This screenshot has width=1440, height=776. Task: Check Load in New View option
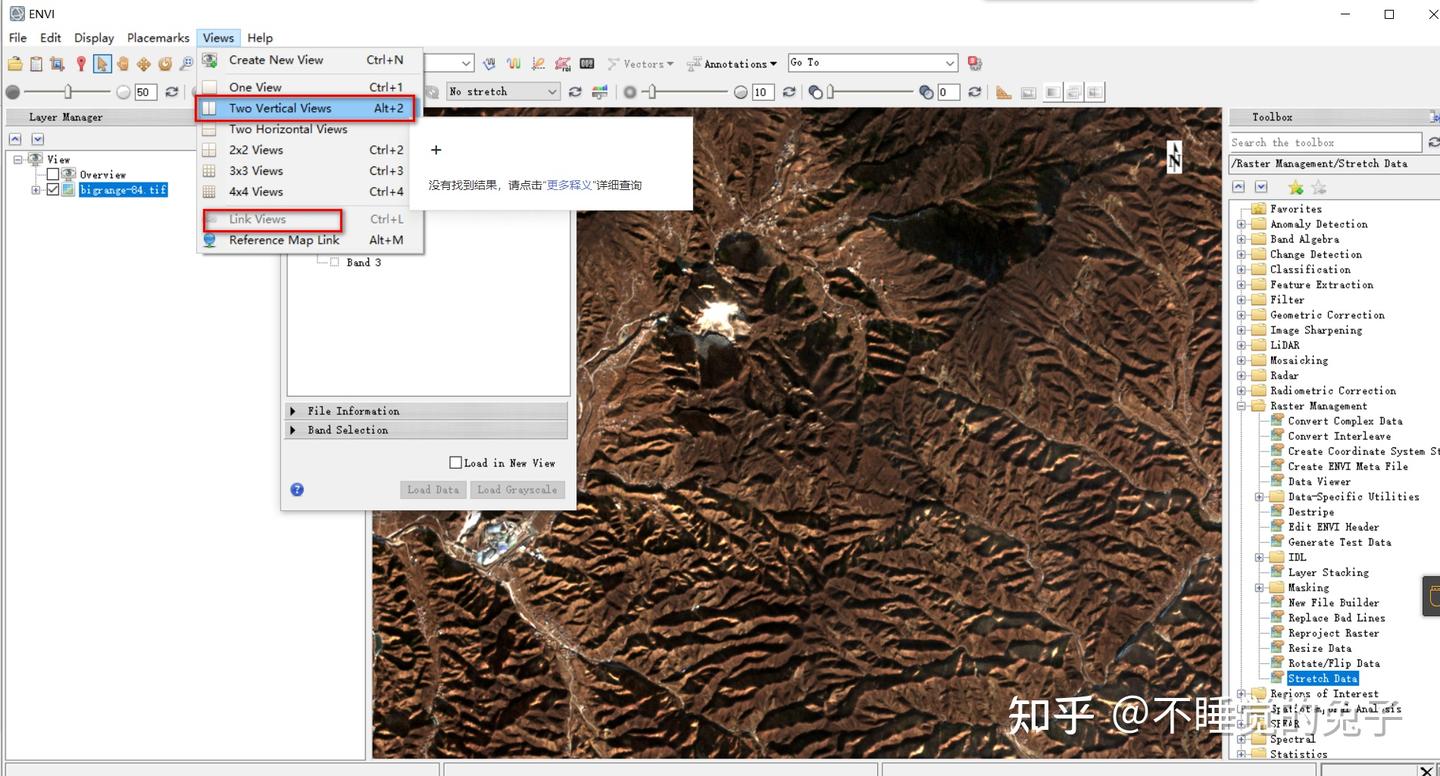tap(456, 462)
